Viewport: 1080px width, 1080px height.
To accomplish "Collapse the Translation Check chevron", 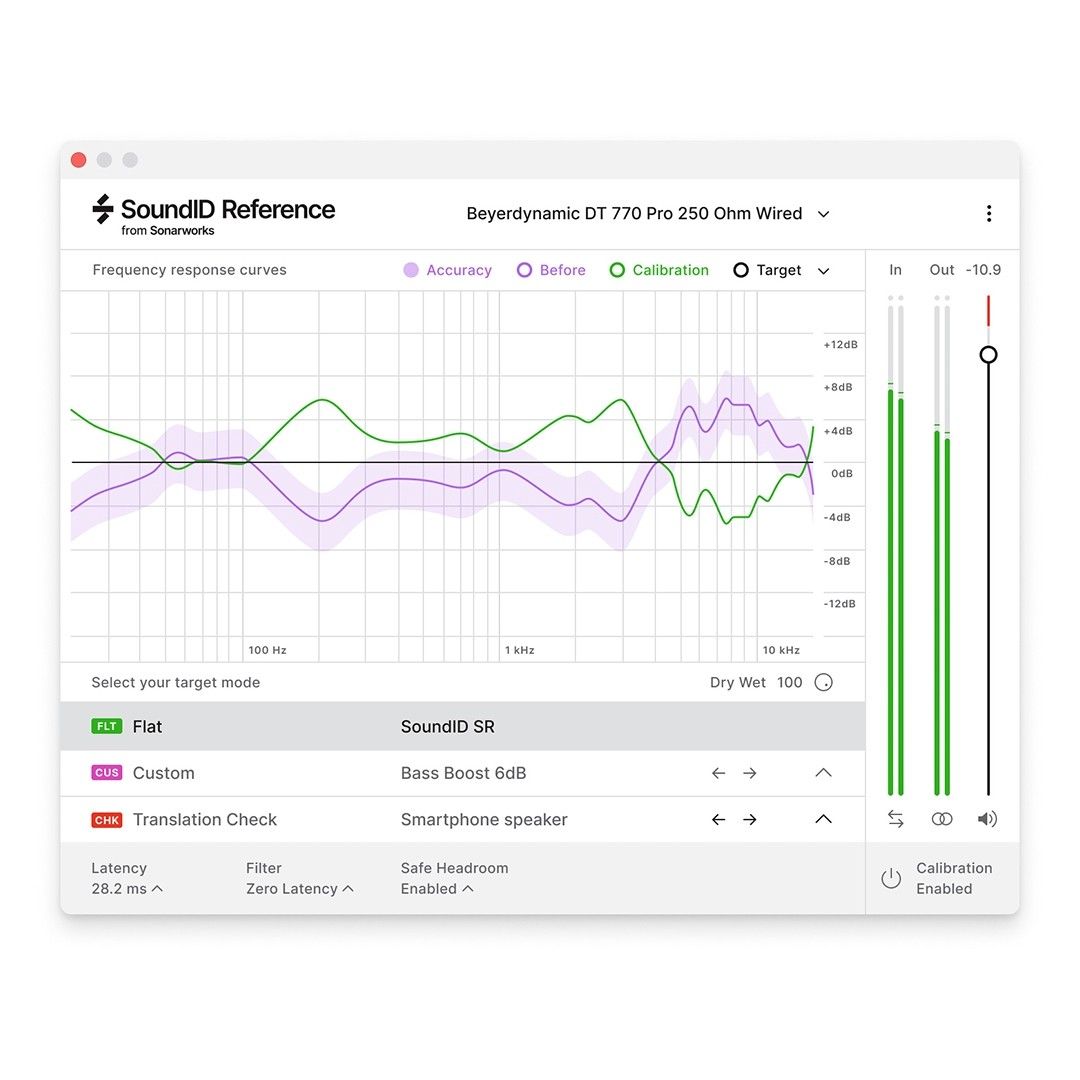I will click(x=823, y=819).
